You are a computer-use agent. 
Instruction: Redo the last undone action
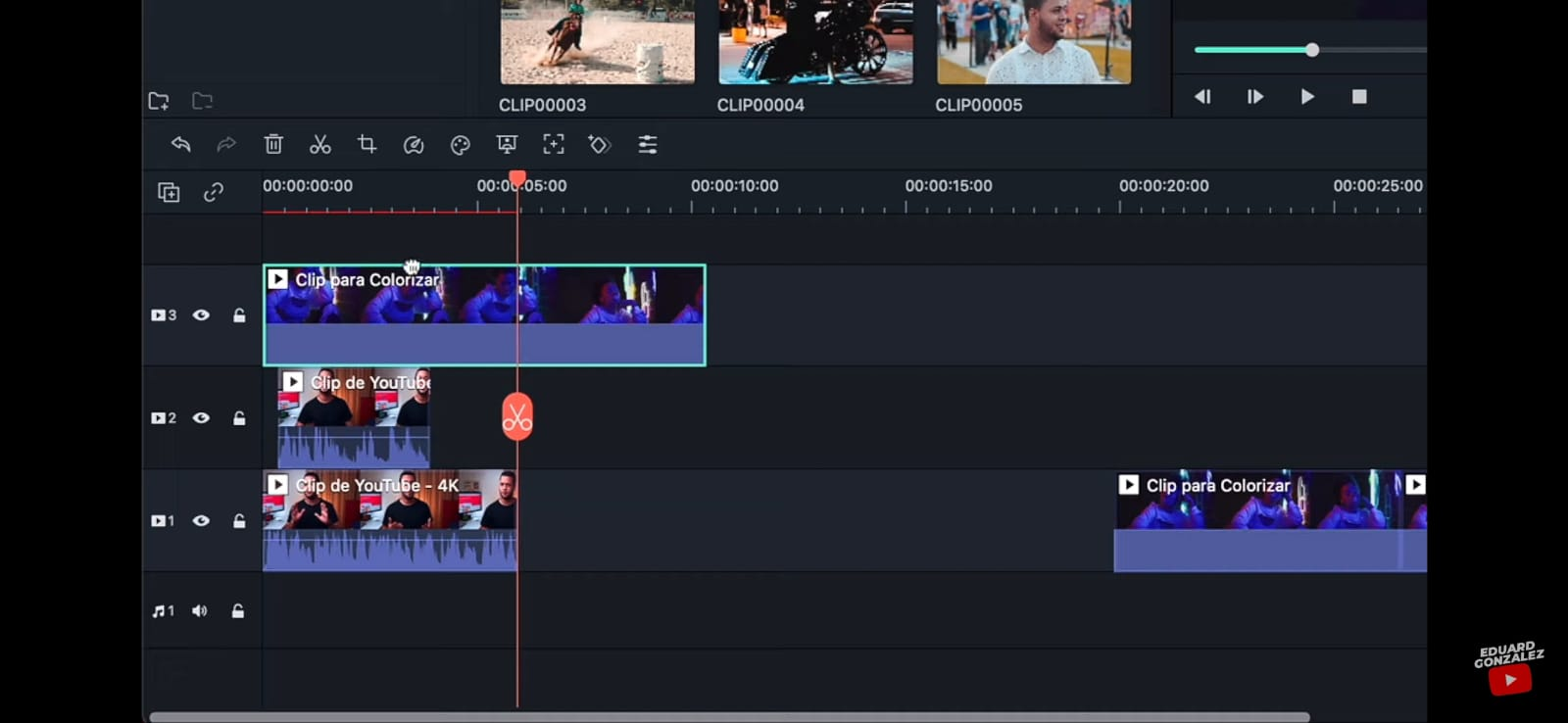[x=226, y=145]
